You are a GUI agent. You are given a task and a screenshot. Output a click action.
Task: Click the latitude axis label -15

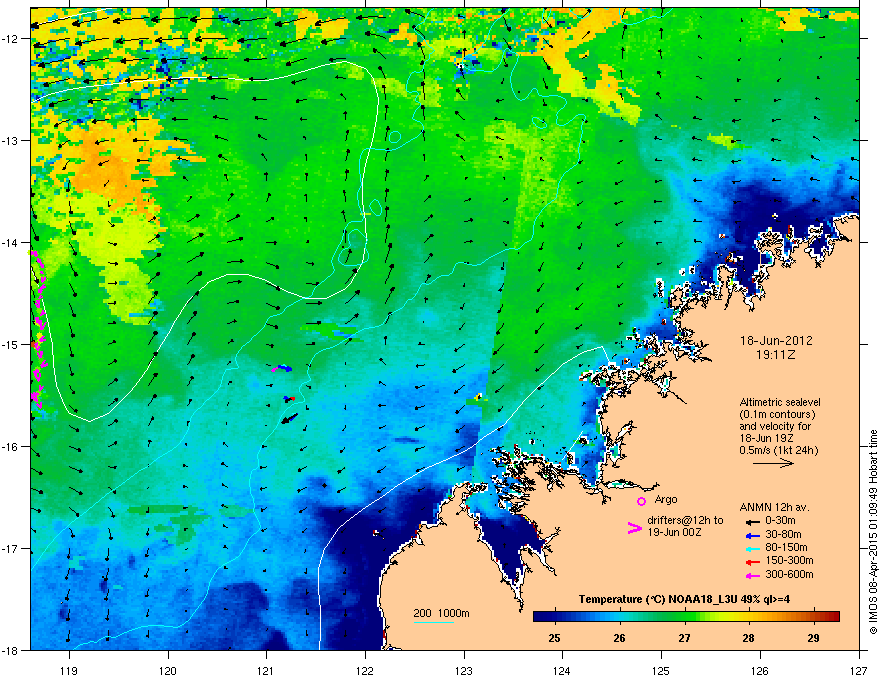pos(10,344)
